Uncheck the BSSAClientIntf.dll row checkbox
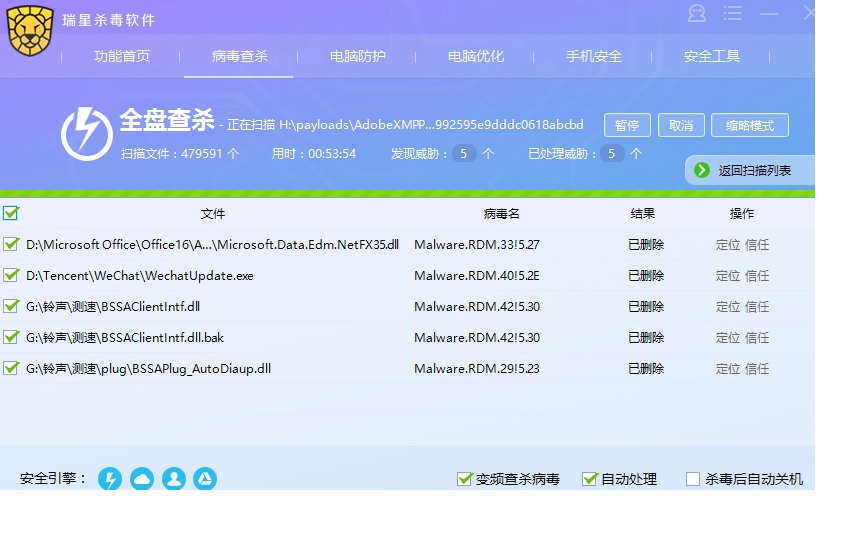The width and height of the screenshot is (864, 540). coord(10,305)
